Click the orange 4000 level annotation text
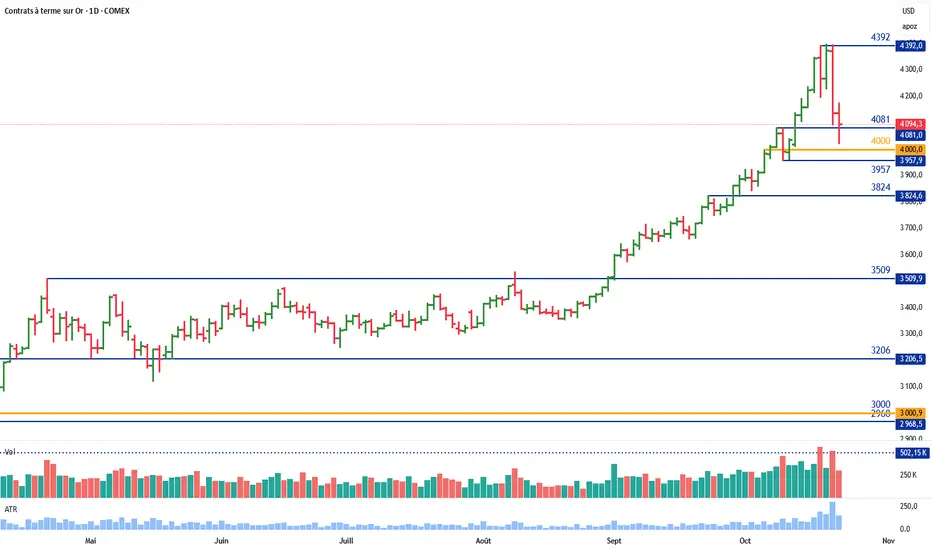This screenshot has height=550, width=932. tap(880, 141)
